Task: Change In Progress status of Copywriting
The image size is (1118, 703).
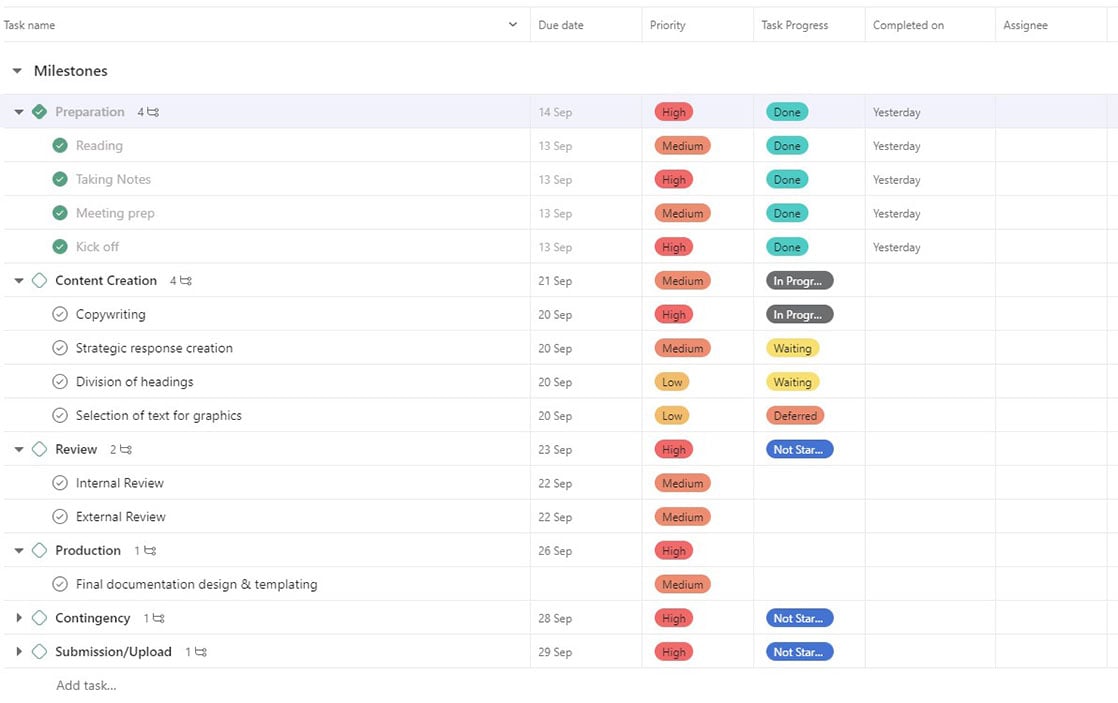Action: (799, 314)
